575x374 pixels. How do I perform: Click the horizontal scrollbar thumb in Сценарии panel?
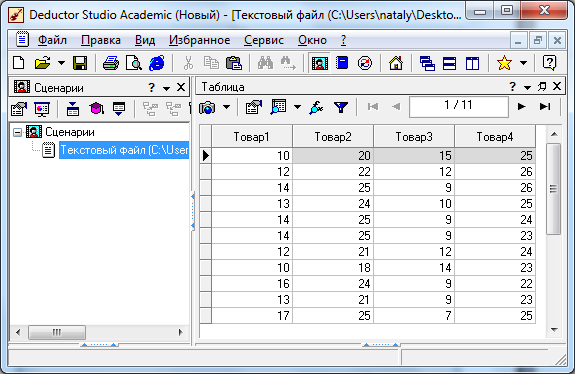[57, 333]
